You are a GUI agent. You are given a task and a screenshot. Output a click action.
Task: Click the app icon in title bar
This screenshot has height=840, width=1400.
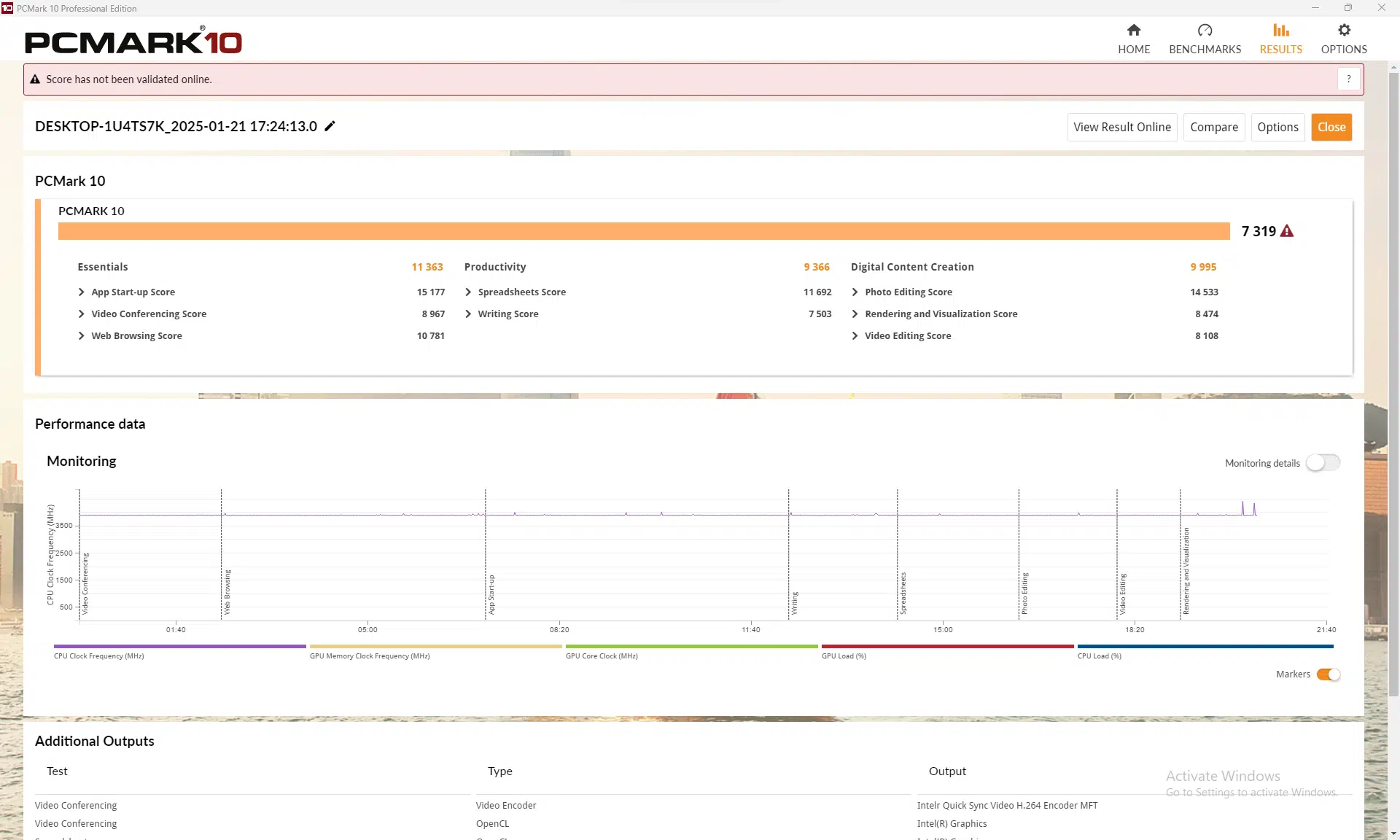coord(7,8)
